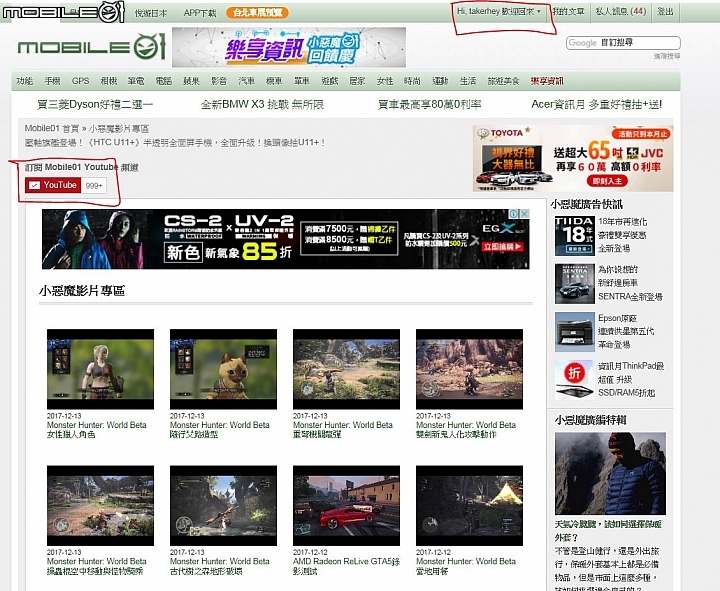
Task: Click the small Mobile01 logo in top bar
Action: tap(63, 11)
